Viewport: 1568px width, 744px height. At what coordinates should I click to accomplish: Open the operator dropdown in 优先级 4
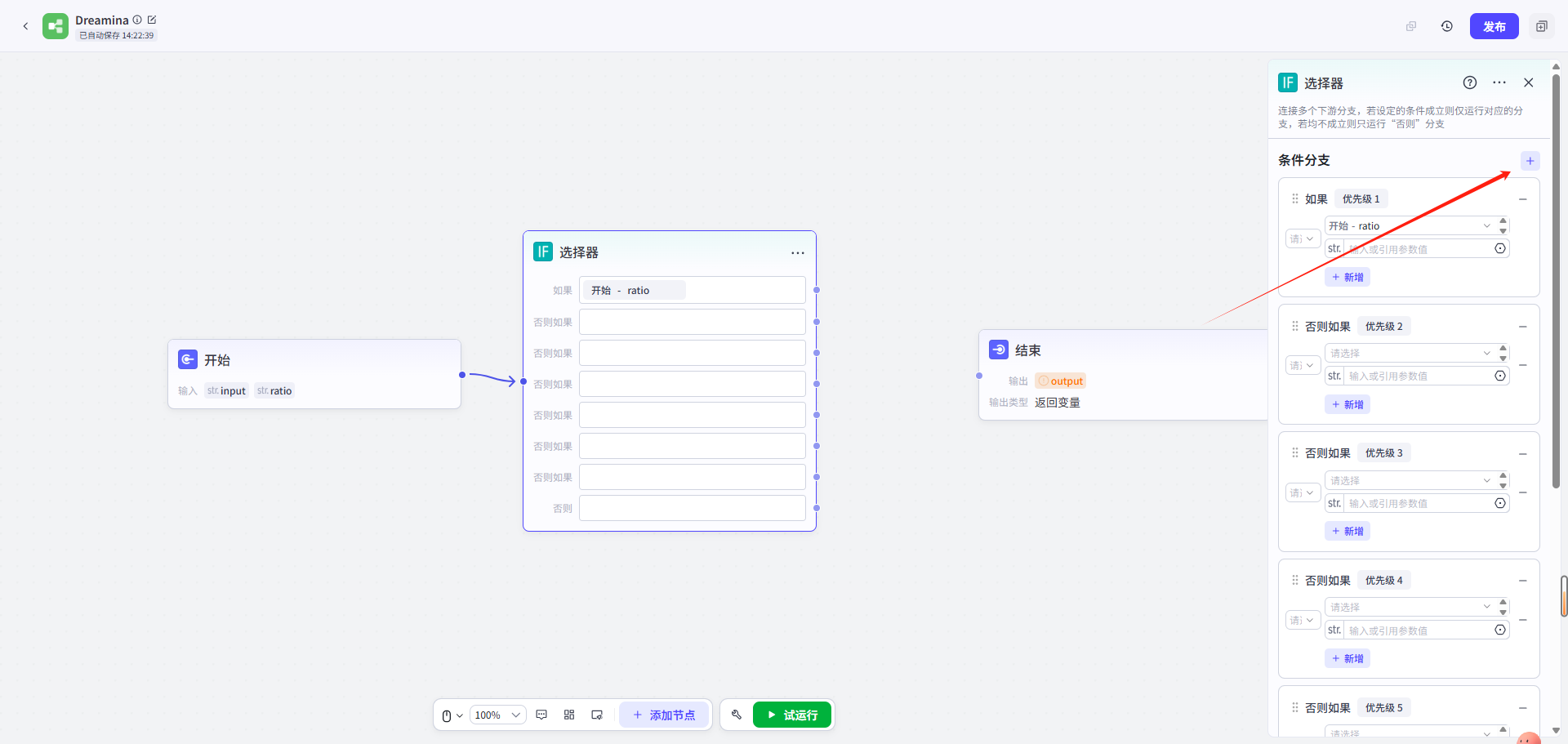tap(1303, 620)
